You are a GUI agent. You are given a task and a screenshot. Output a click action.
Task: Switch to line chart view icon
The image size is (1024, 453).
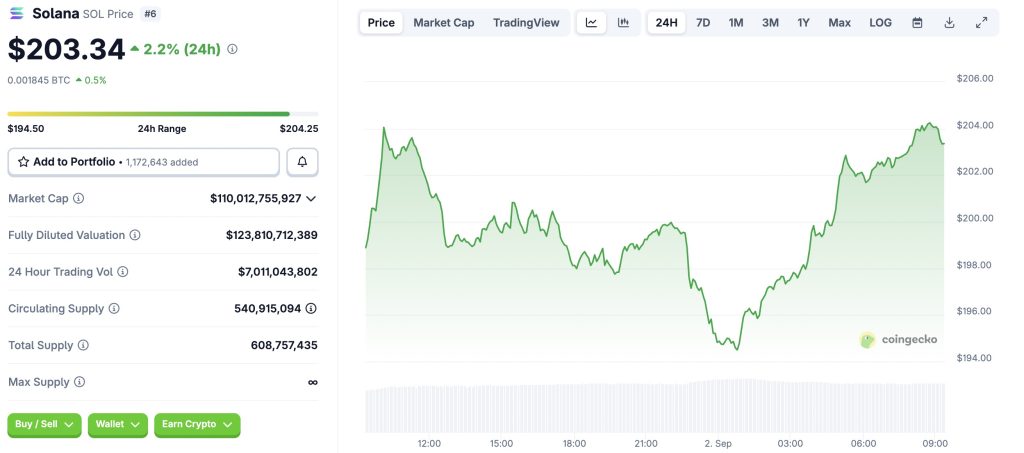[x=592, y=22]
